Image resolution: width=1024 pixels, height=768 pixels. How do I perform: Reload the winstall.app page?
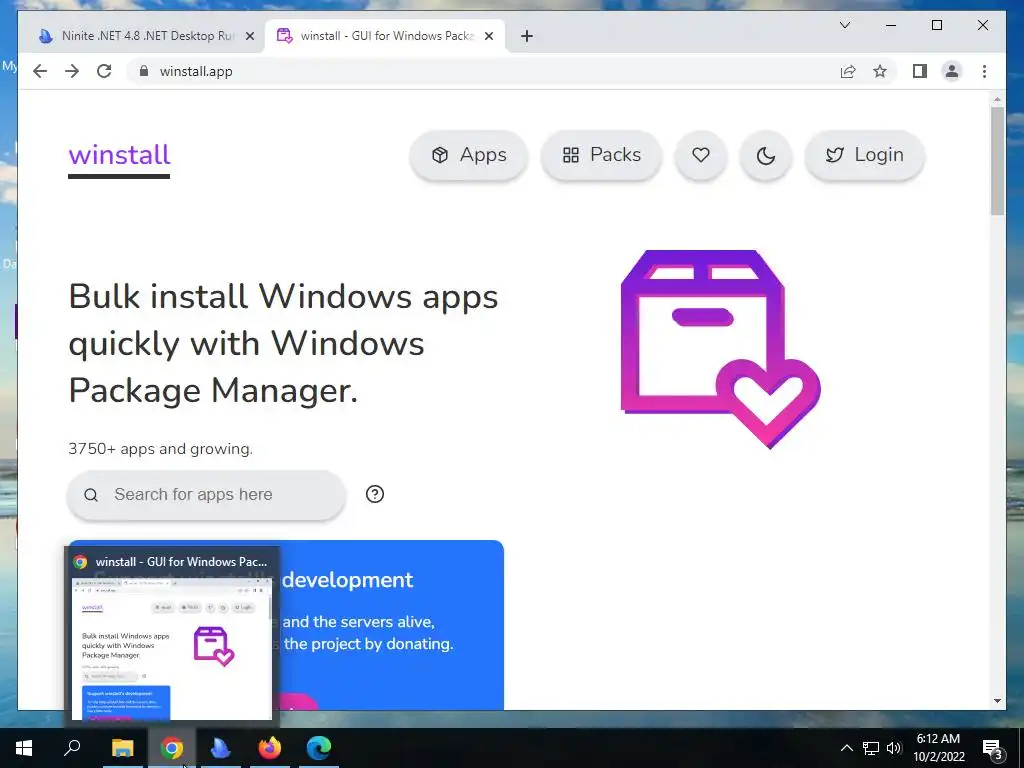(104, 71)
